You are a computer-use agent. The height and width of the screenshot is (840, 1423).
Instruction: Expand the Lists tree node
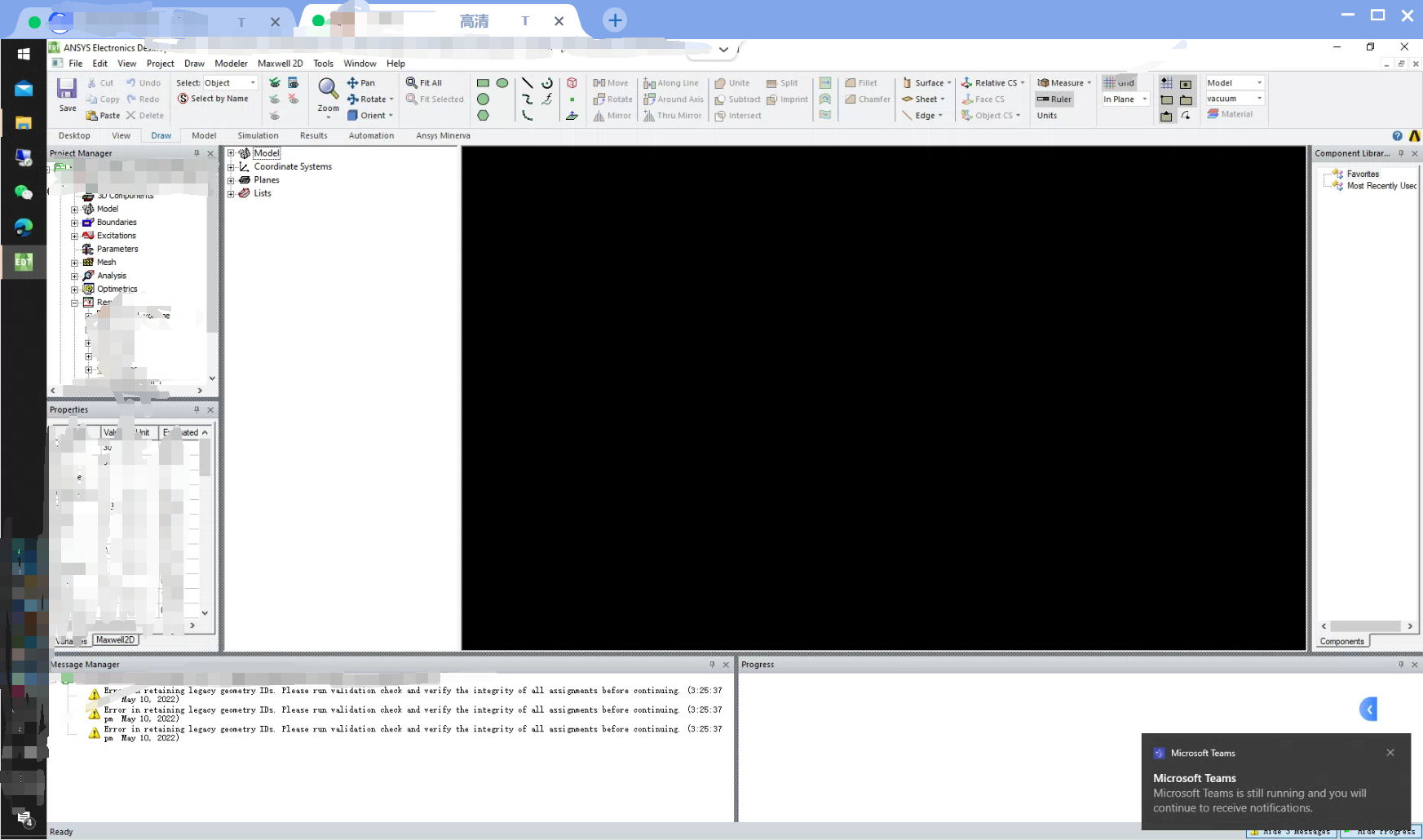pyautogui.click(x=231, y=194)
